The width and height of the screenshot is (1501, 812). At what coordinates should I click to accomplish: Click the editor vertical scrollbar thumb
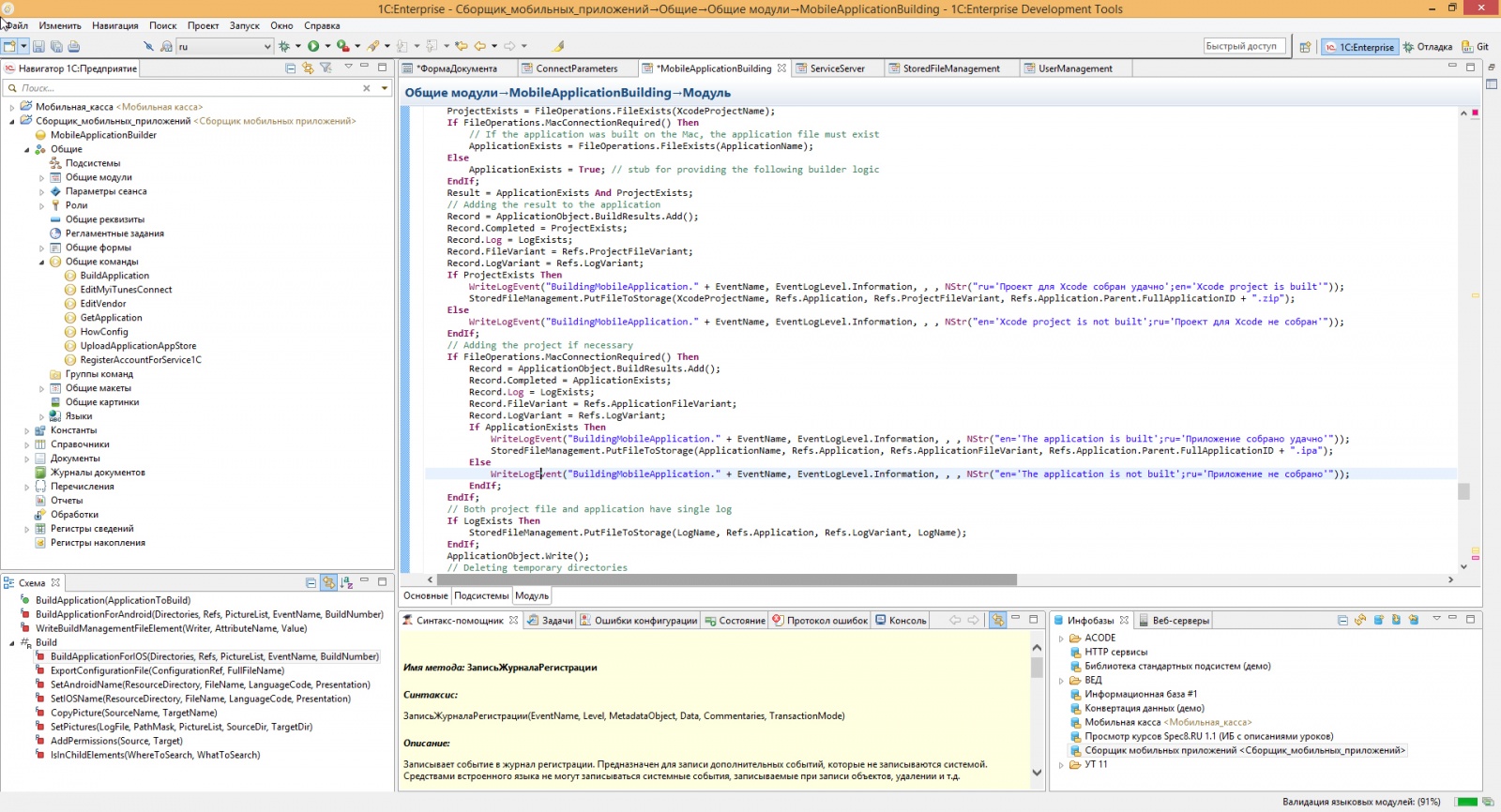[x=1463, y=491]
